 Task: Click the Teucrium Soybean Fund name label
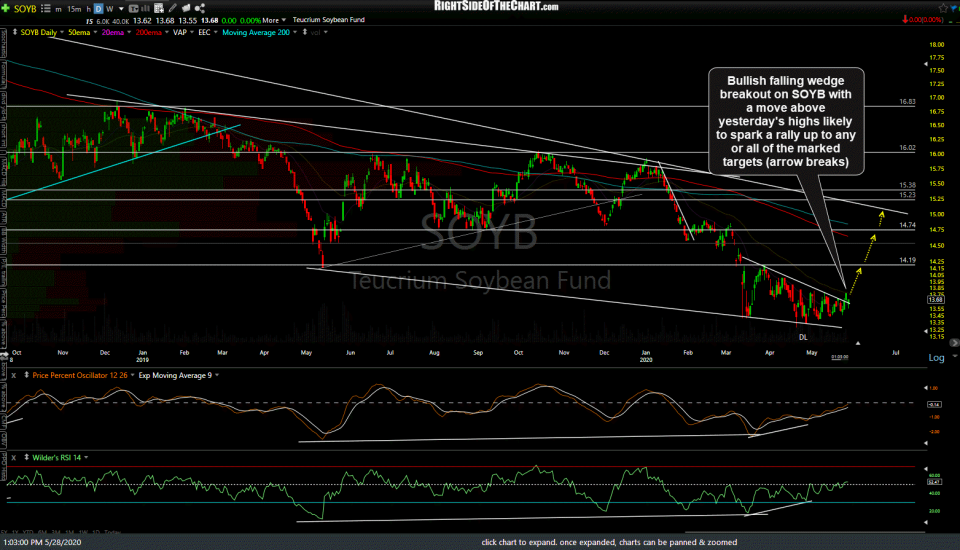328,20
